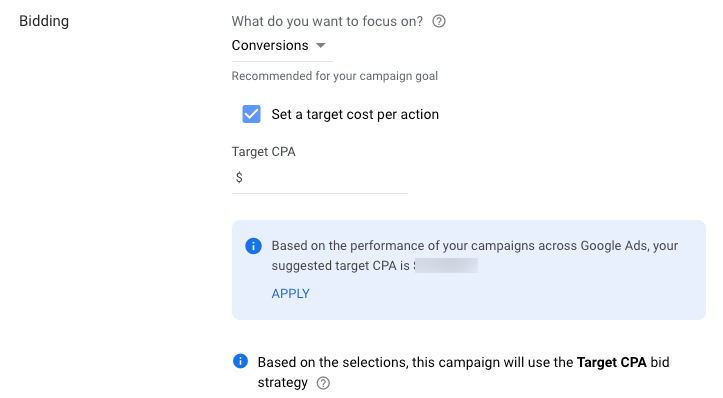This screenshot has width=723, height=398.
Task: Select the Bidding section heading
Action: tap(44, 21)
